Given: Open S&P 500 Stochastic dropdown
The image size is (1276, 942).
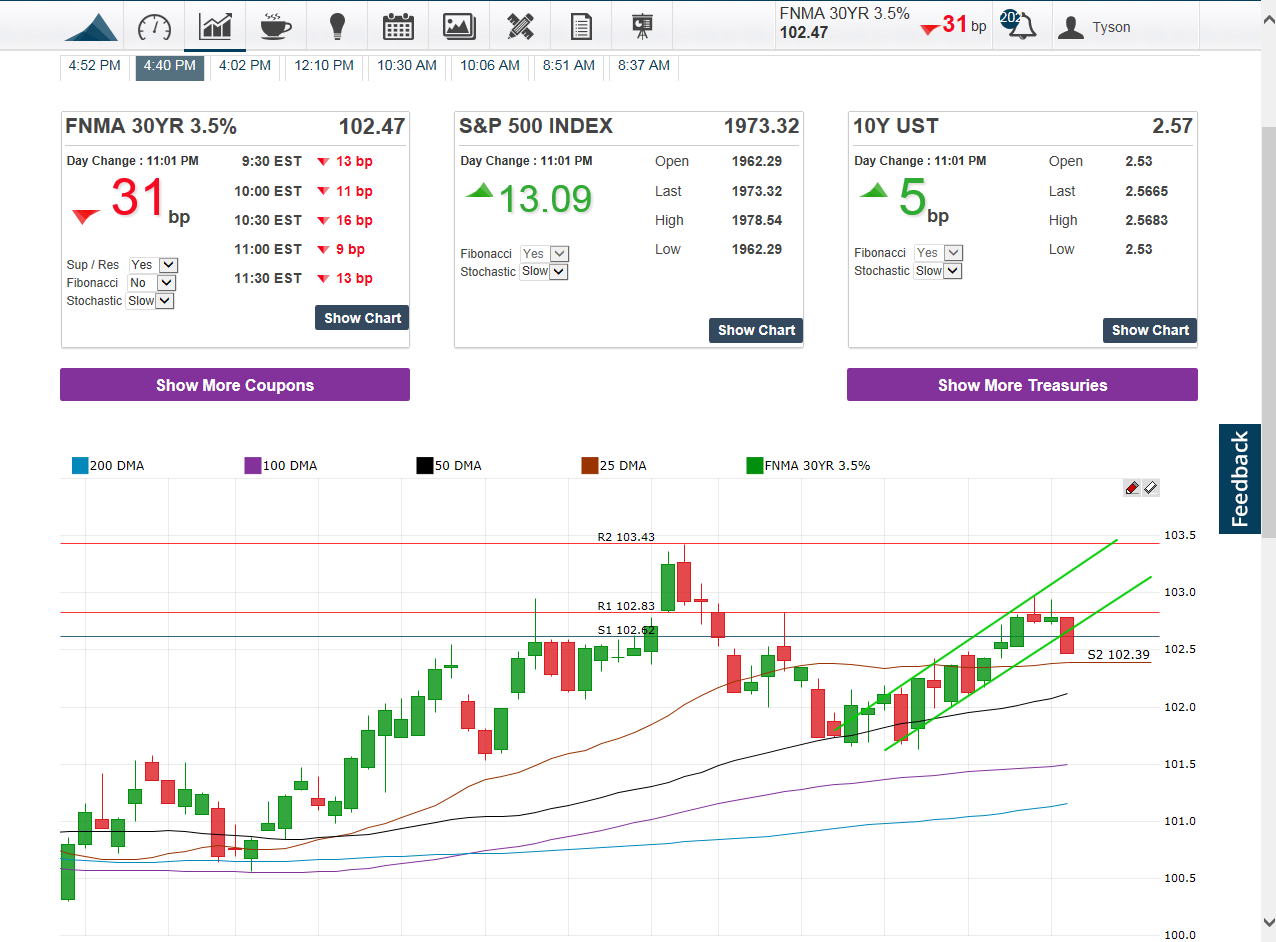Looking at the screenshot, I should point(544,272).
